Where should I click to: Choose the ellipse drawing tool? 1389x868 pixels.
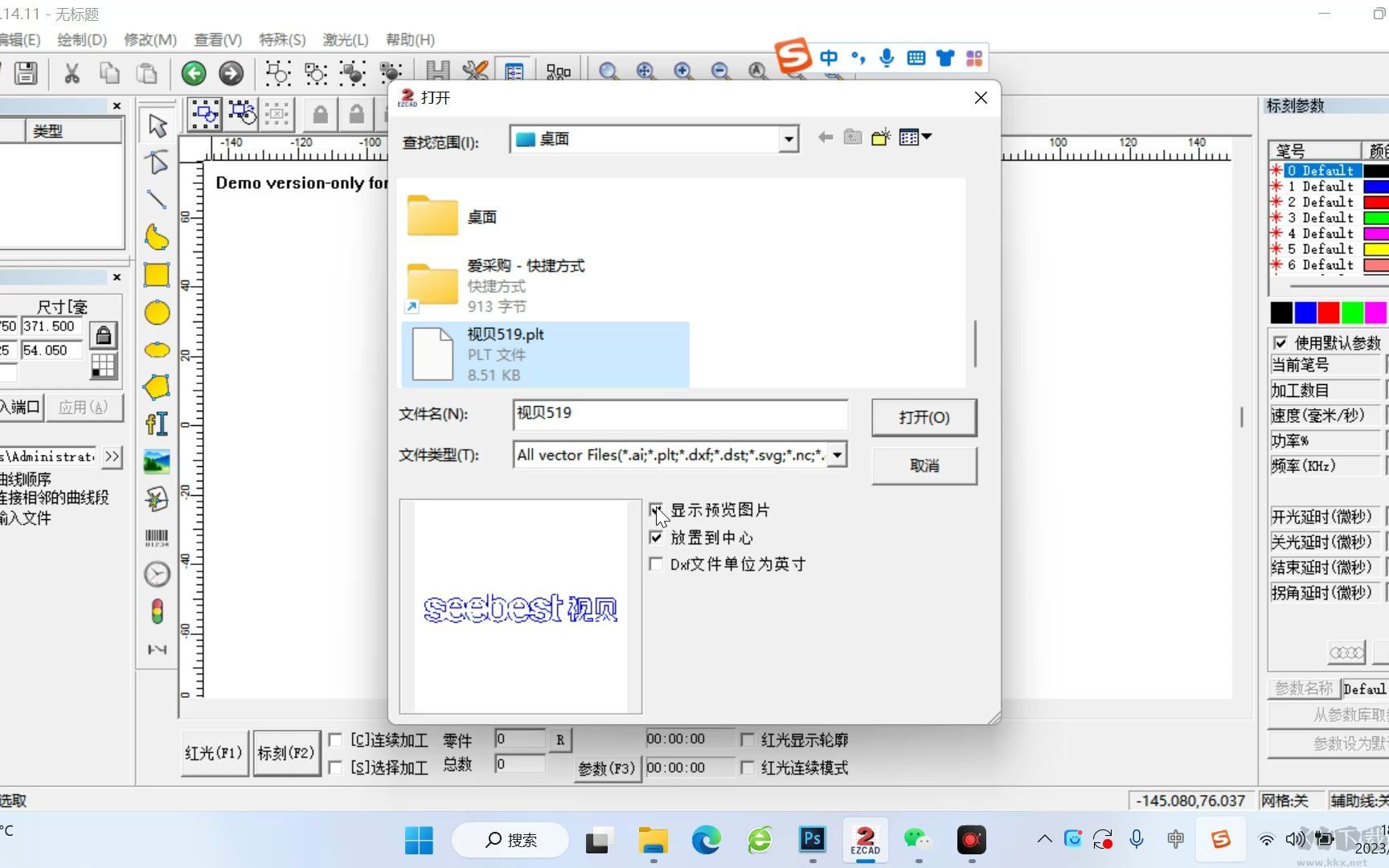click(x=157, y=312)
